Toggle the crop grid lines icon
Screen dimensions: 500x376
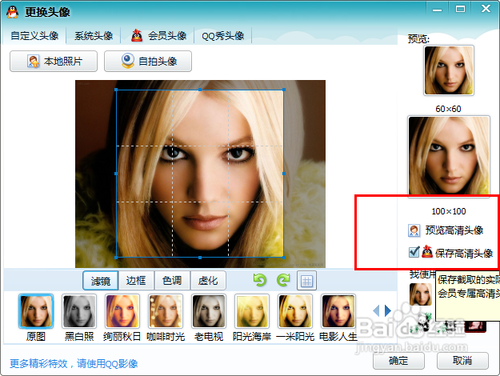point(307,281)
